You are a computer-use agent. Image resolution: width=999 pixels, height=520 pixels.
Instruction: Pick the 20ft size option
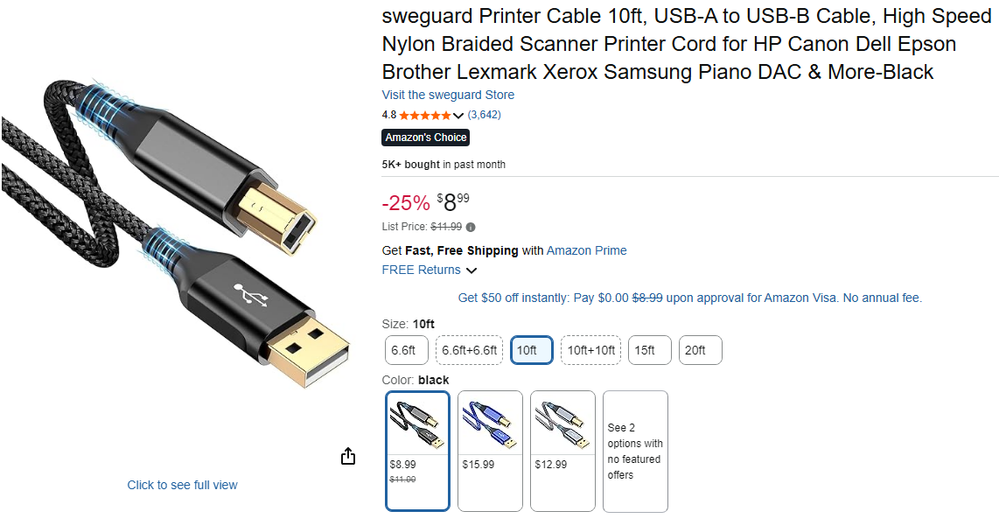click(x=700, y=350)
